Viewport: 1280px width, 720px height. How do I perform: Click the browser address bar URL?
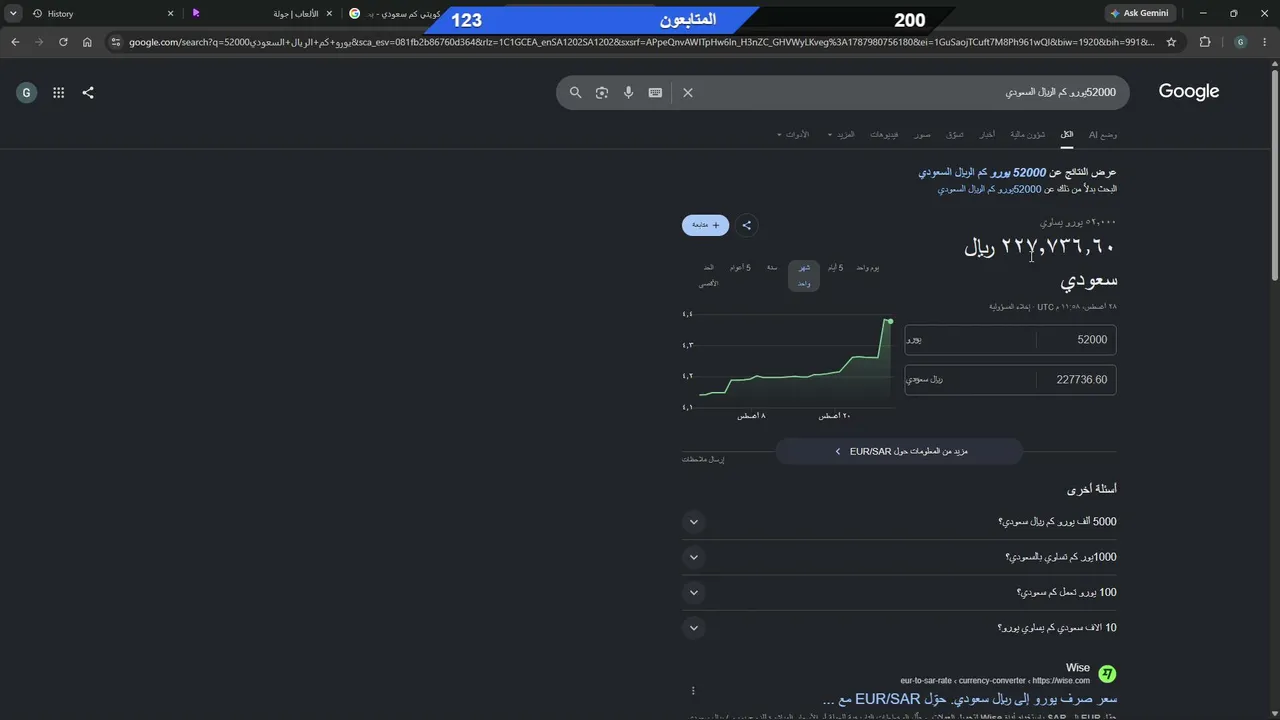point(640,42)
